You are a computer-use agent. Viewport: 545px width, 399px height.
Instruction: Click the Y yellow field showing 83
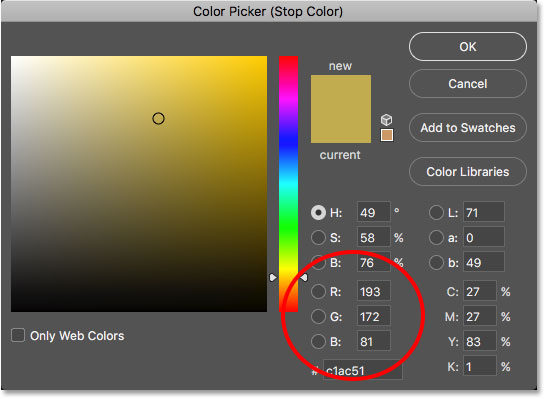(479, 341)
